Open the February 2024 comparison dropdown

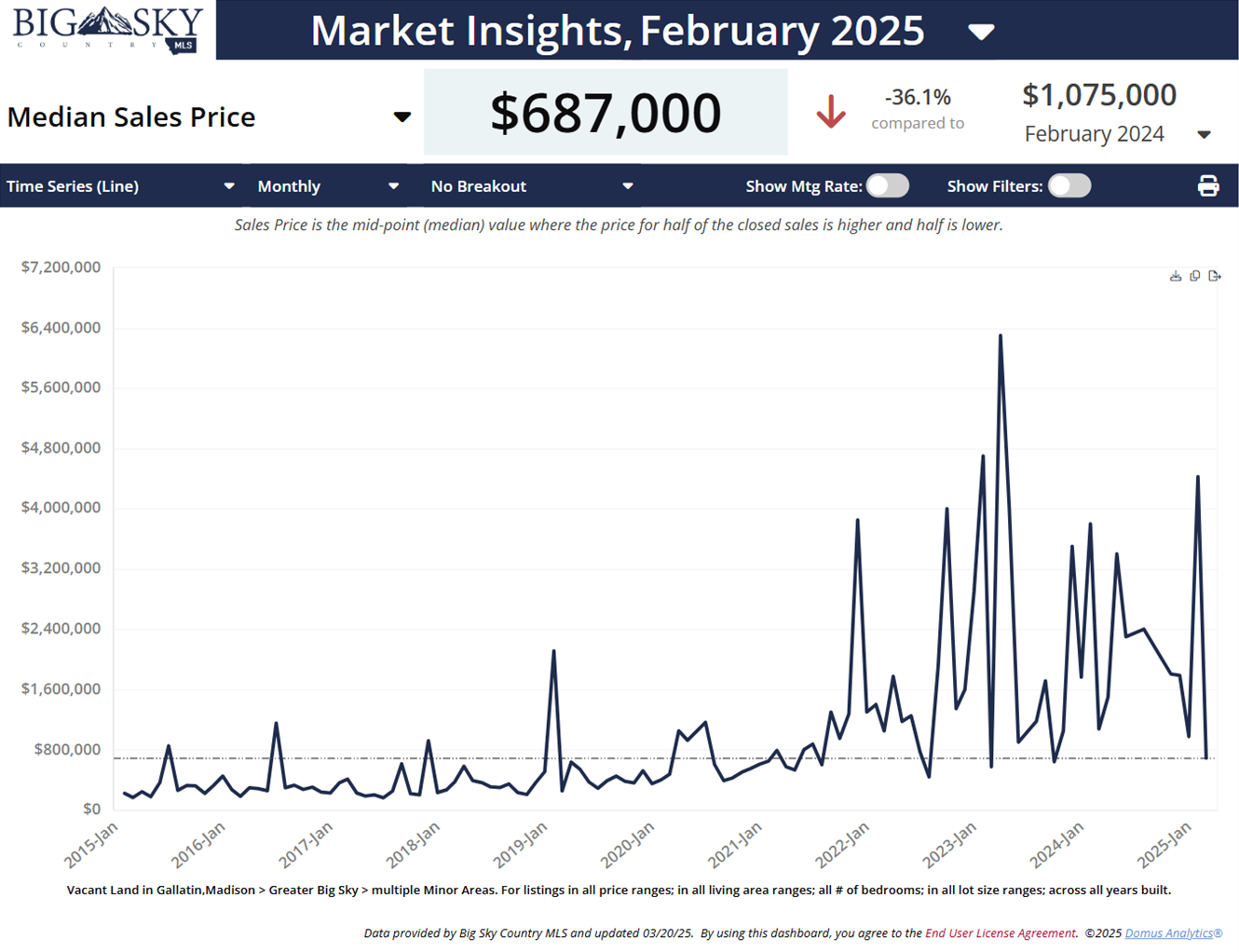(1204, 135)
